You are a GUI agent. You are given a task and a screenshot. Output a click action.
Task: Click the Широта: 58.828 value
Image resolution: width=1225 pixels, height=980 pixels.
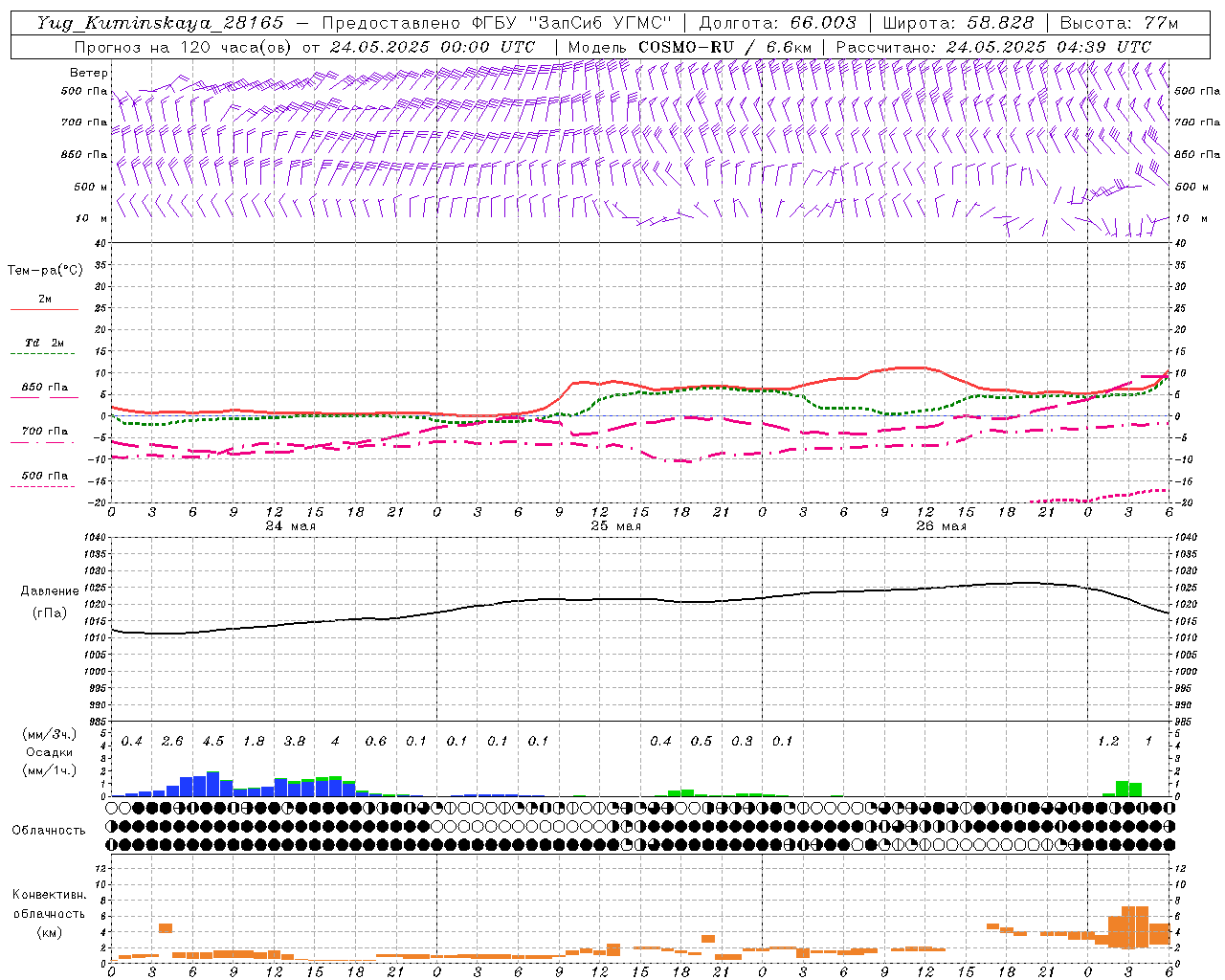click(x=958, y=23)
